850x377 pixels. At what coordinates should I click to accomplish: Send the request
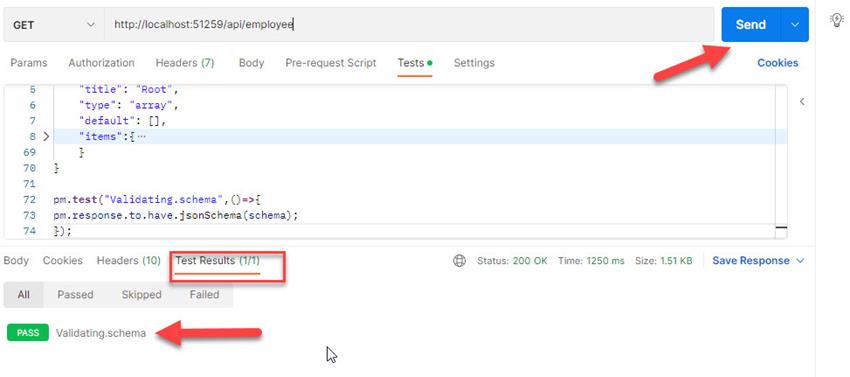coord(750,24)
